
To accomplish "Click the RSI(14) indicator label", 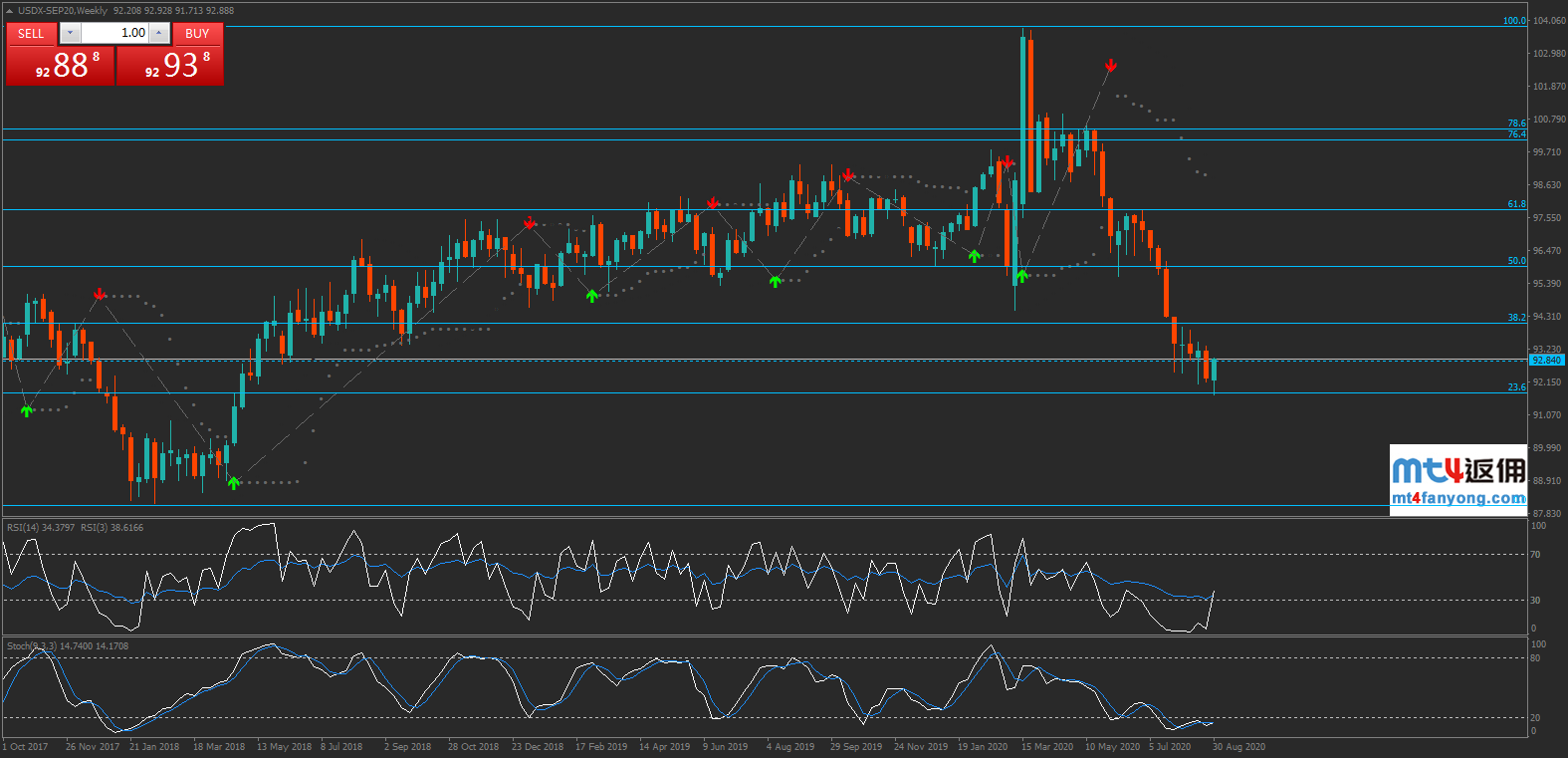I will [x=40, y=528].
